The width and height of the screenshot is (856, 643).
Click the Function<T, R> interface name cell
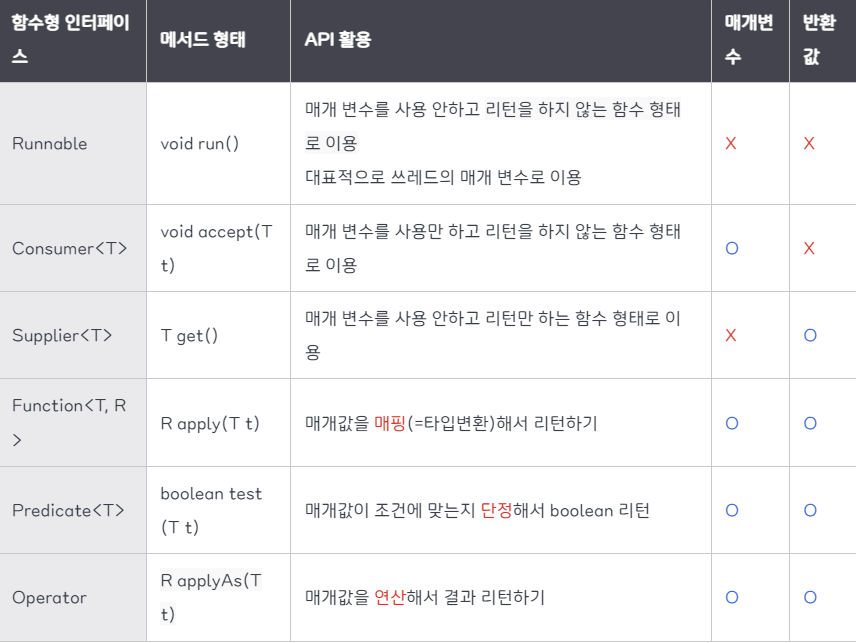point(69,422)
